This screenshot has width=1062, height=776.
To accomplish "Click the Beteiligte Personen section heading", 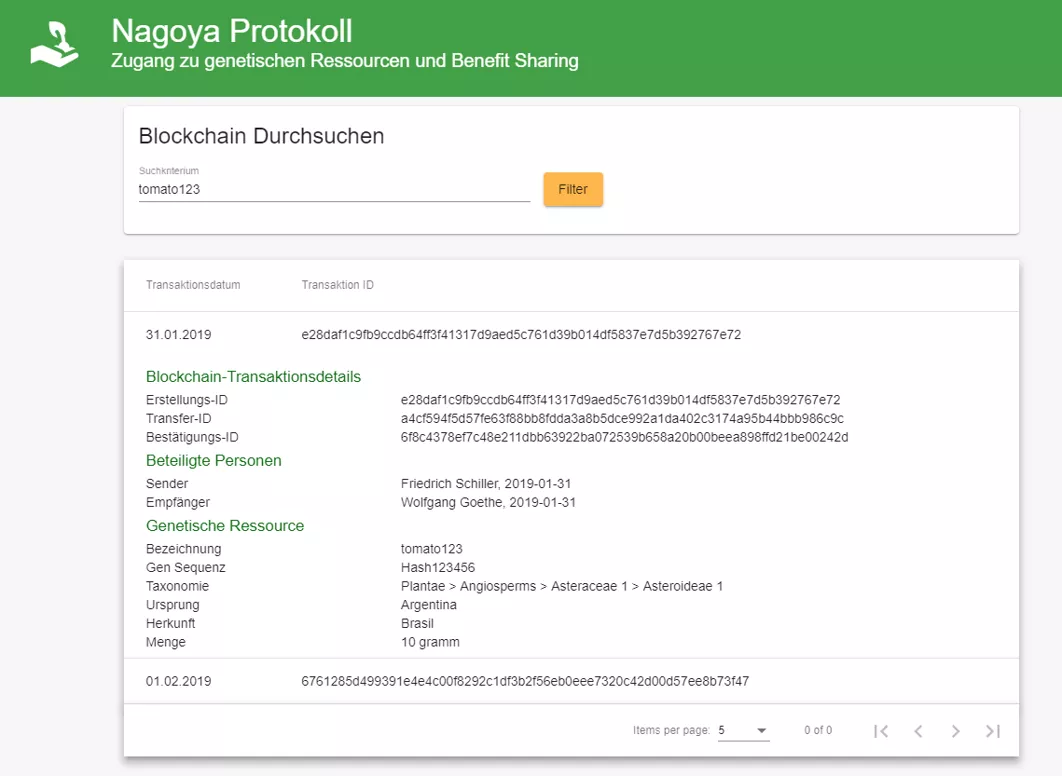I will tap(214, 461).
